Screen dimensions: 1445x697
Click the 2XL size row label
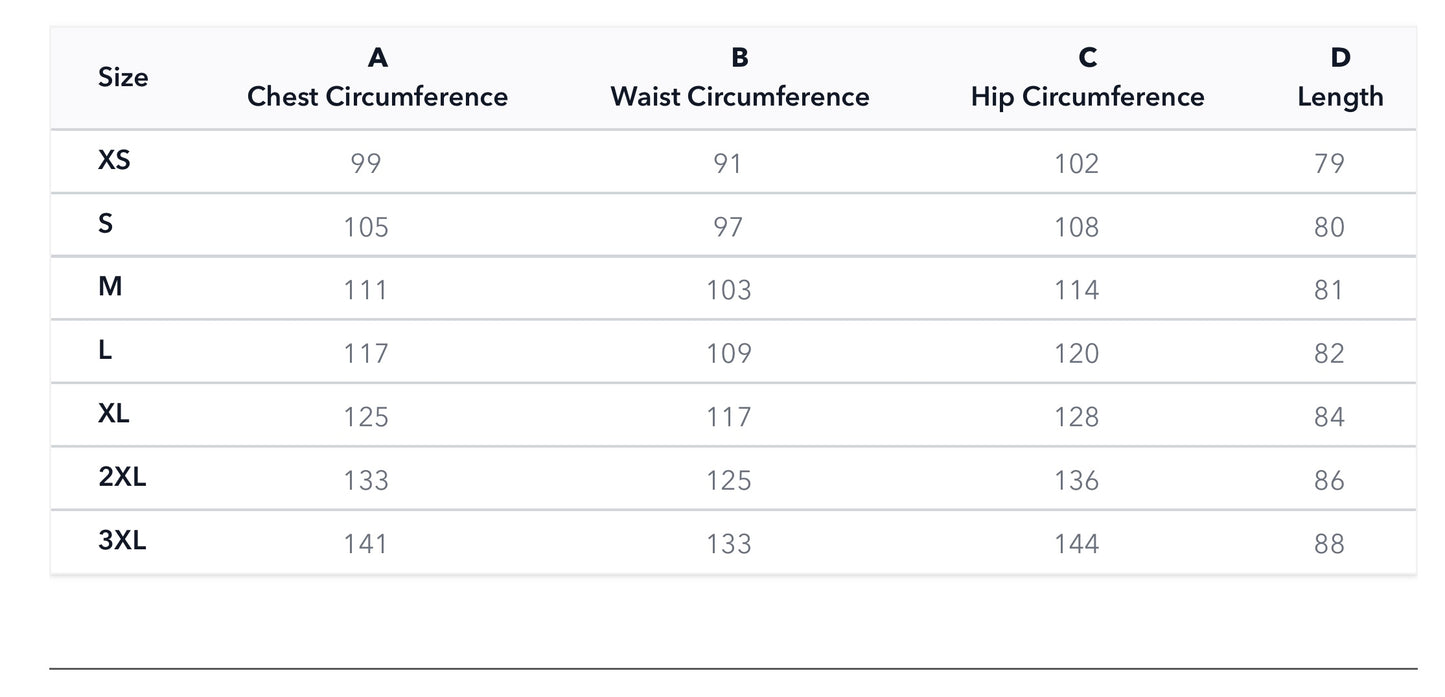pyautogui.click(x=122, y=478)
